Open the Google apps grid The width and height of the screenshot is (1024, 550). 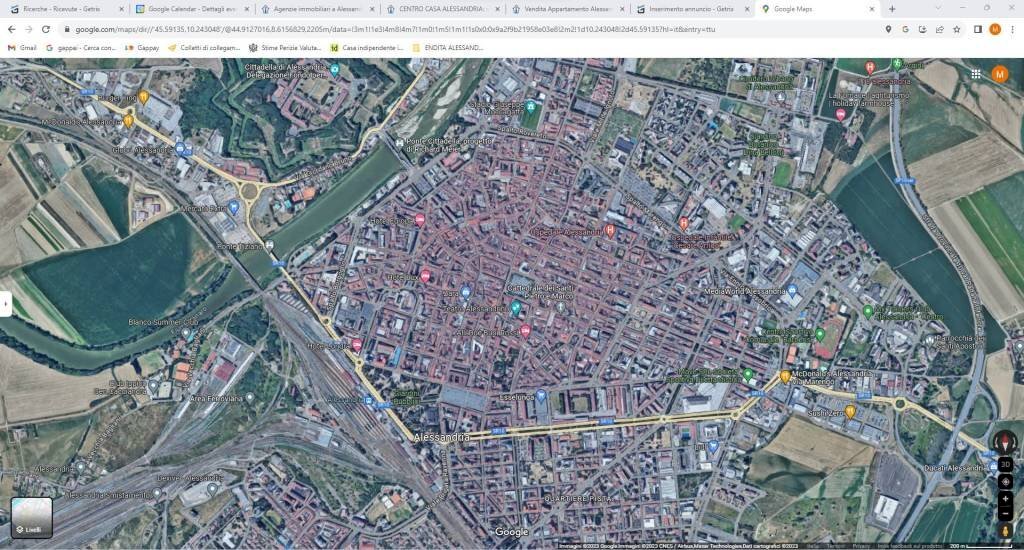[x=976, y=74]
